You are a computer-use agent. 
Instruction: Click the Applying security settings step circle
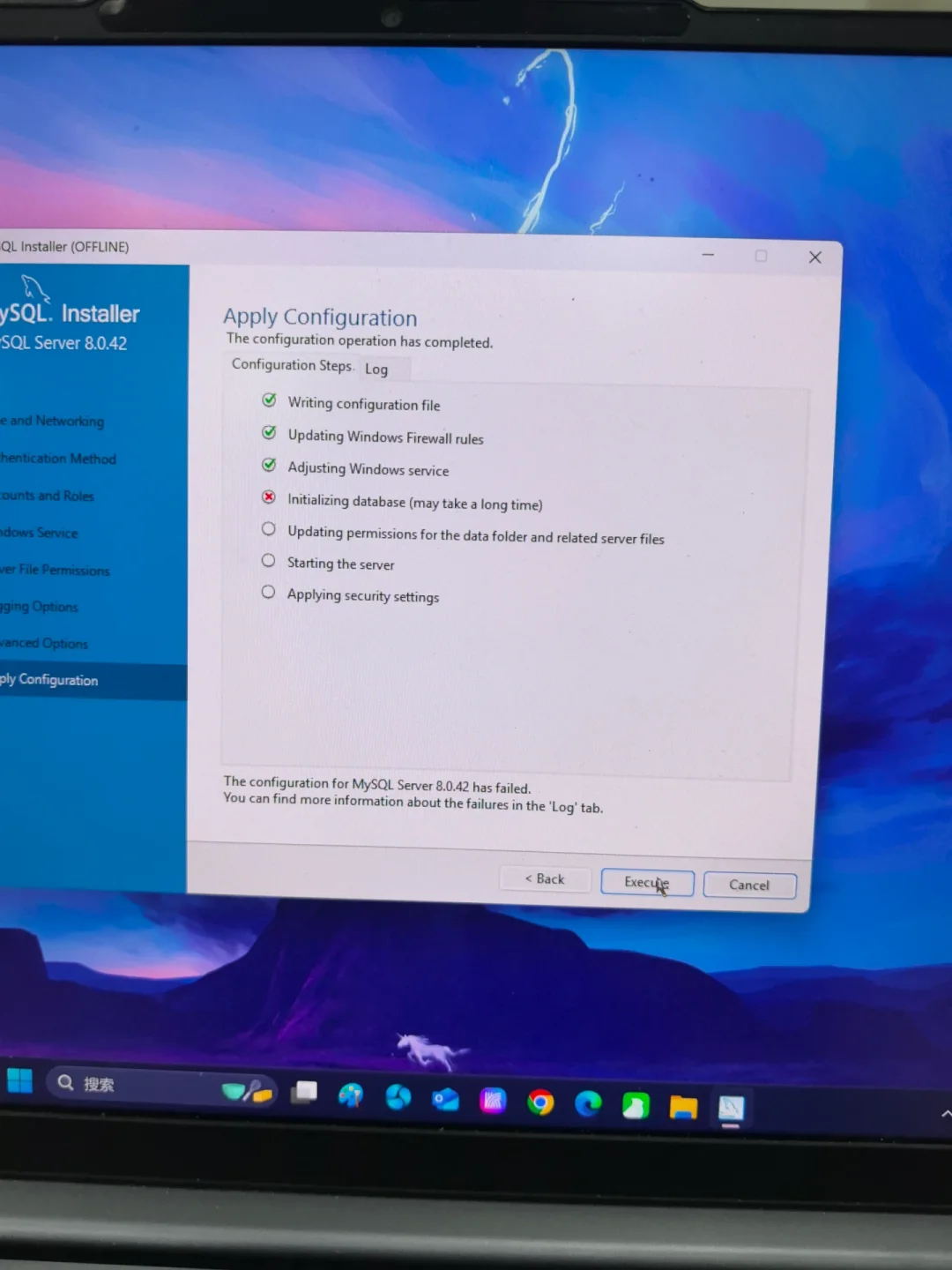tap(268, 592)
